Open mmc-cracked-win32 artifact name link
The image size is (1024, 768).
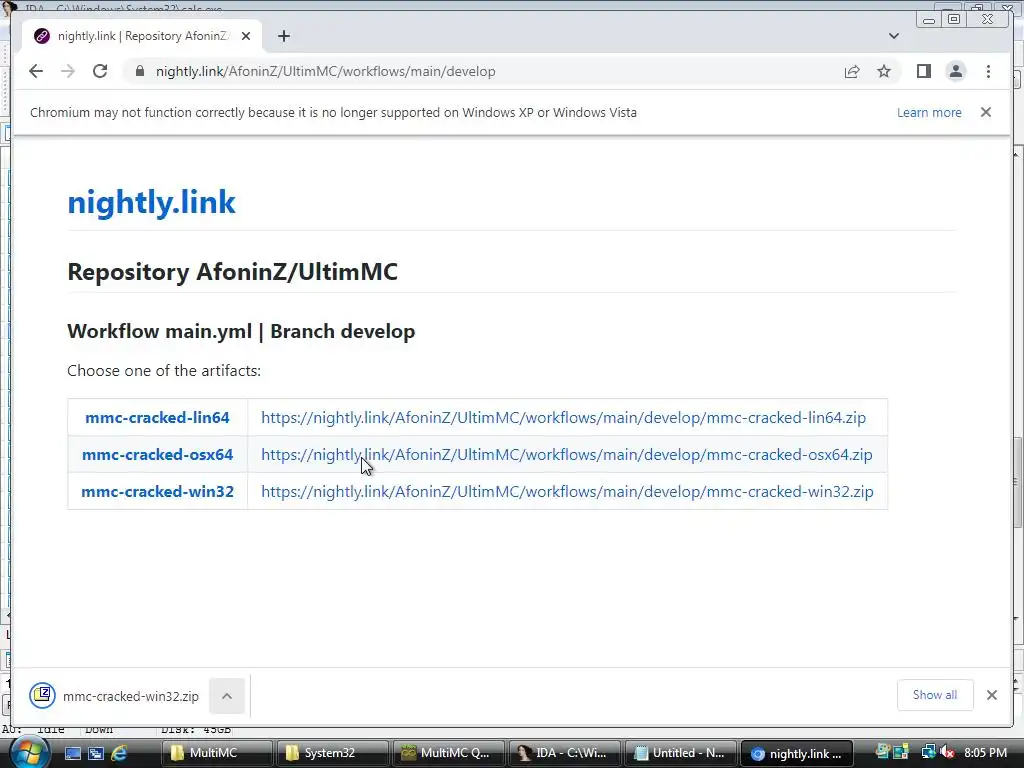(157, 492)
